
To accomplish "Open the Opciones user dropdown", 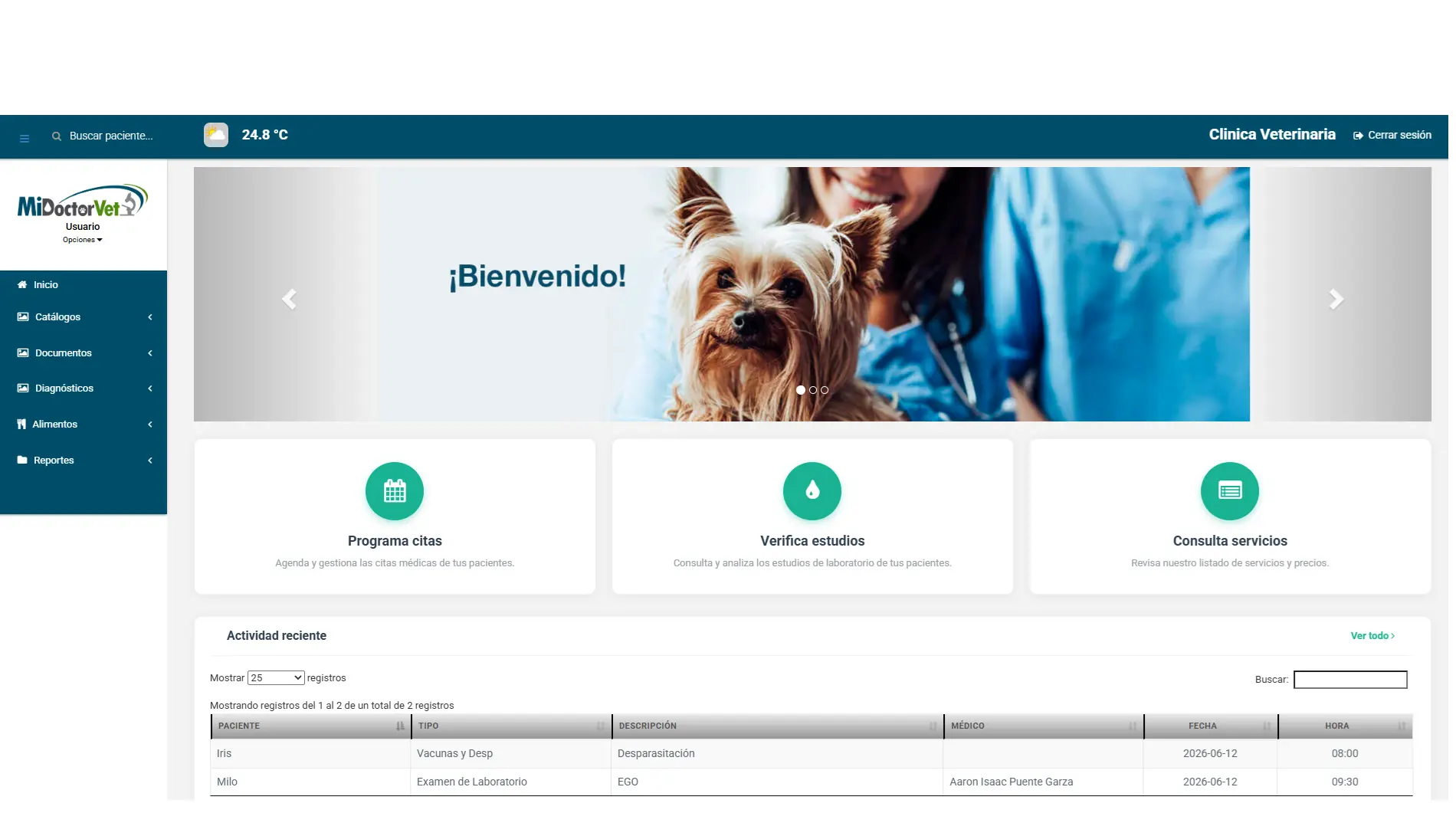I will pos(83,240).
